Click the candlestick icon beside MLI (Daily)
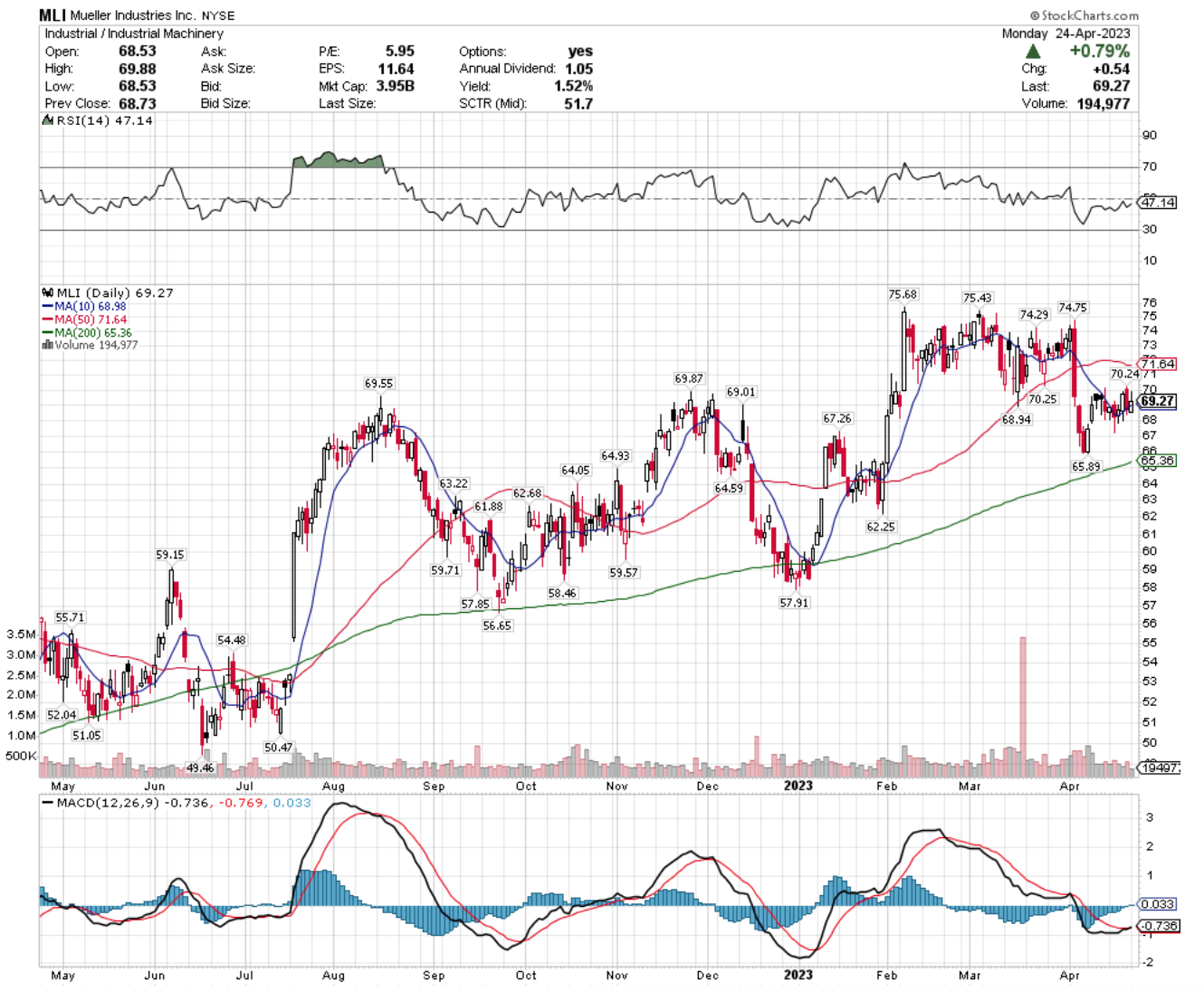 pyautogui.click(x=48, y=292)
